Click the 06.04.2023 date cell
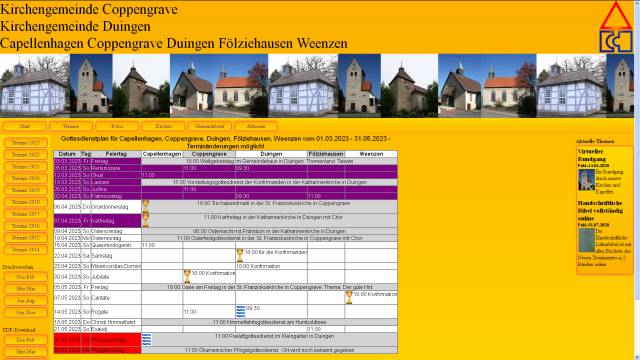Viewport: 640px width, 360px height. [67, 207]
